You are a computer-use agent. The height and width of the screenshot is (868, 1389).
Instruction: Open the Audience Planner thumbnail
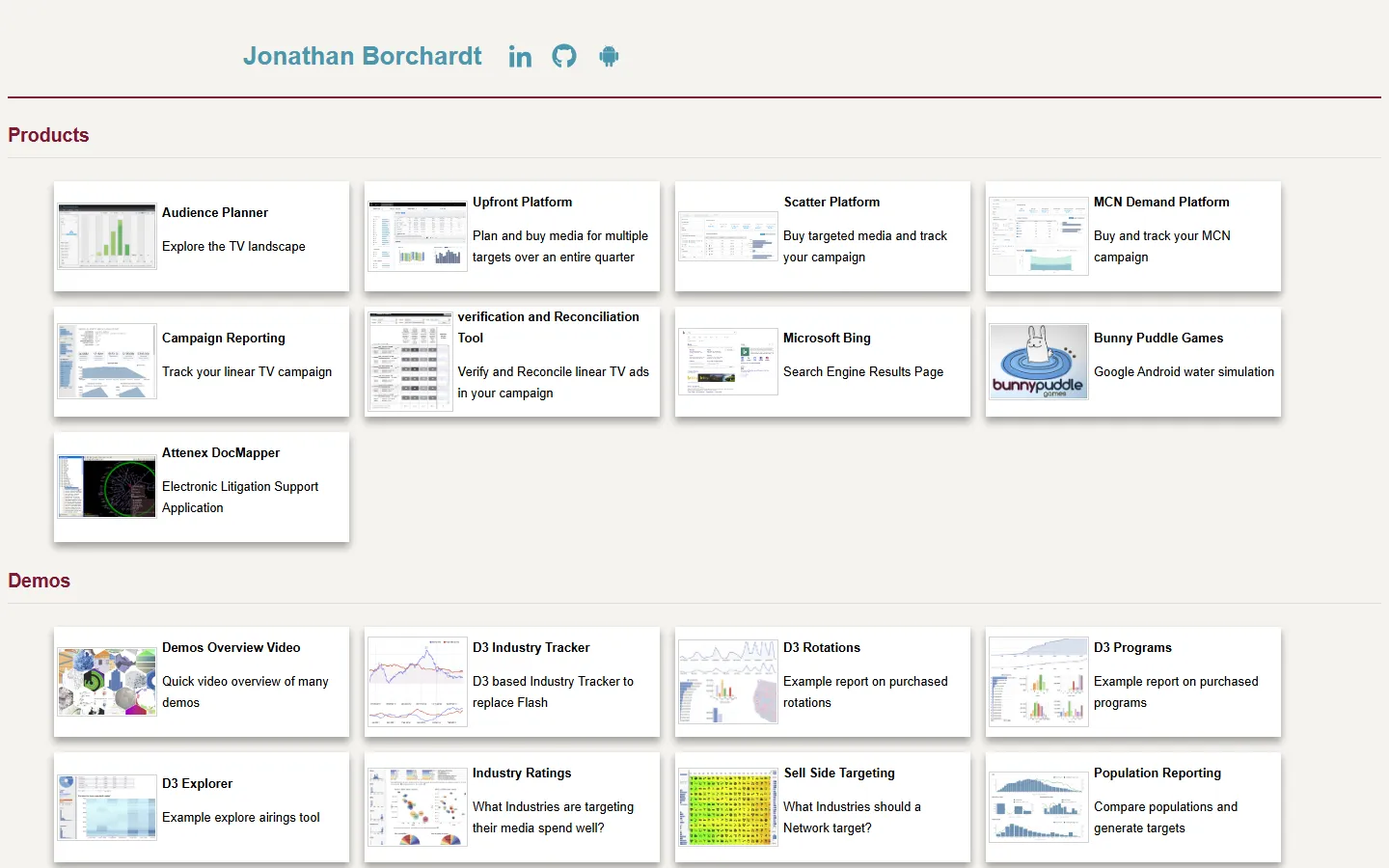pyautogui.click(x=107, y=236)
